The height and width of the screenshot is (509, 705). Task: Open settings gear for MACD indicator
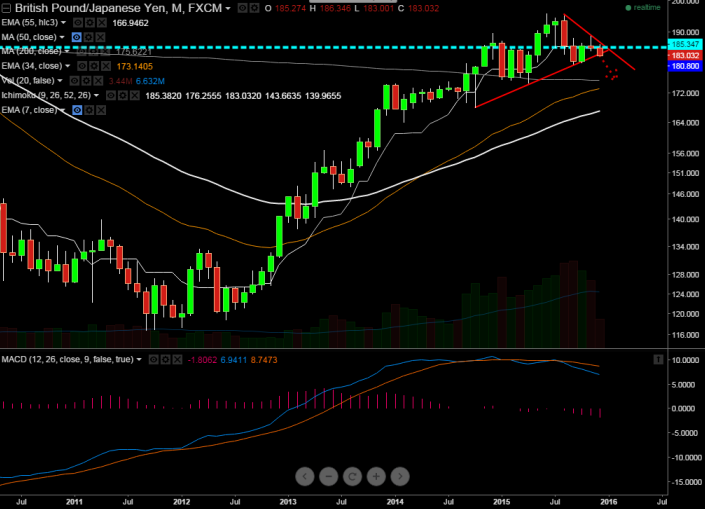[x=165, y=360]
